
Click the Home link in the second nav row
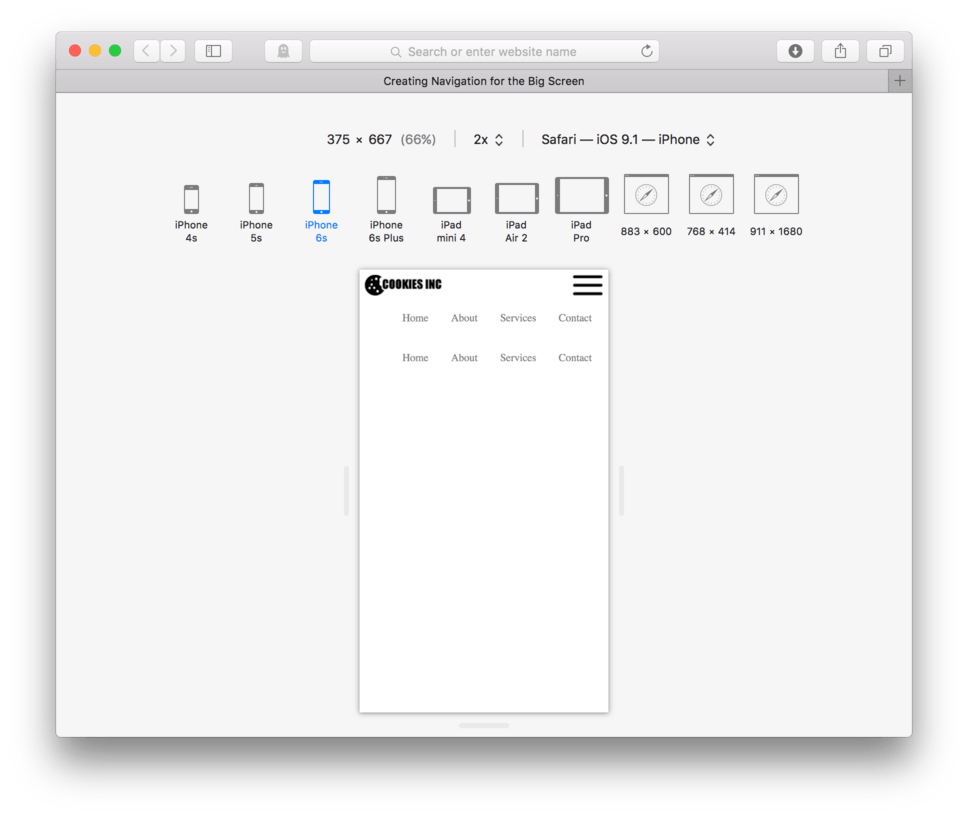tap(415, 358)
